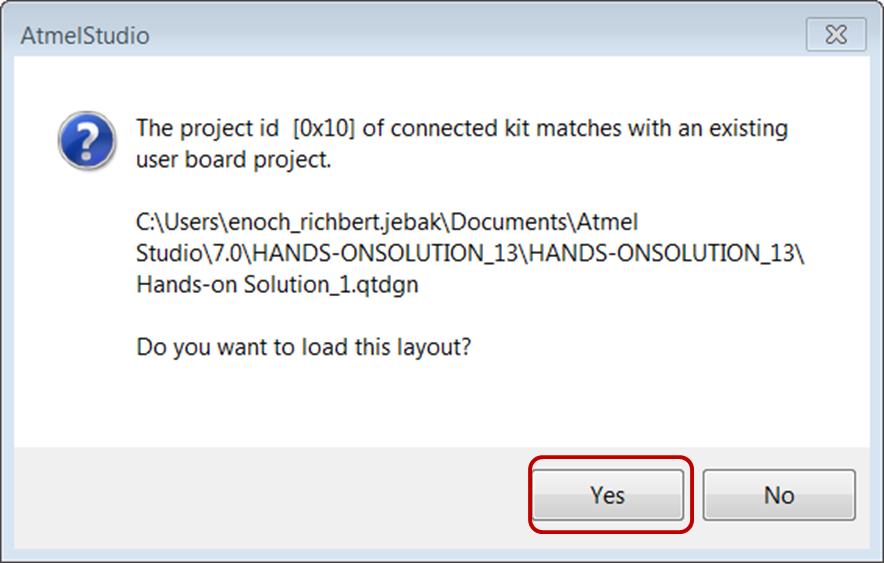Click the 'Do you want to load this layout?' question
This screenshot has width=884, height=563.
pyautogui.click(x=304, y=349)
